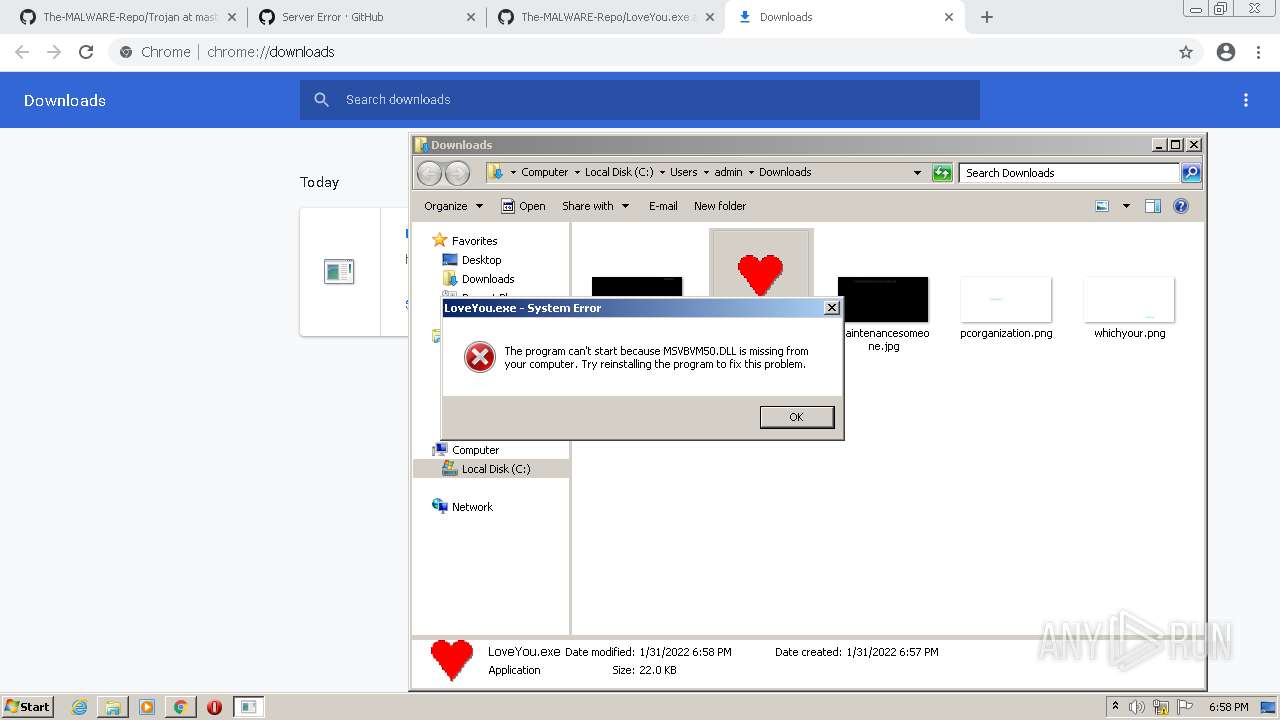Select Computer in the navigation pane
Screen dimensions: 1280x720
[475, 450]
